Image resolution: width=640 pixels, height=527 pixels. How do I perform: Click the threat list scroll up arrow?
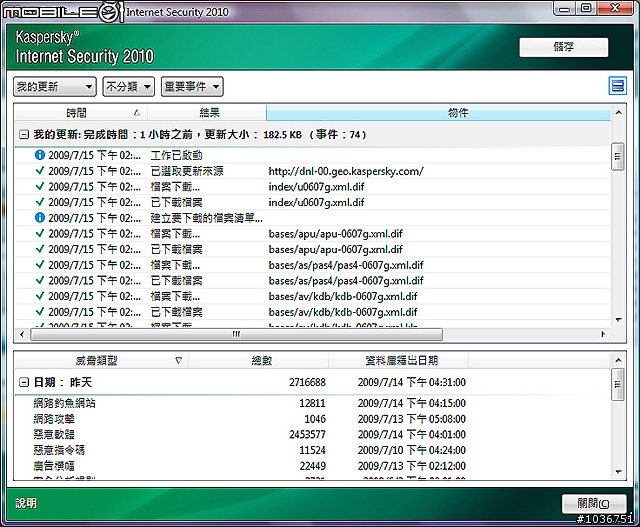(618, 360)
